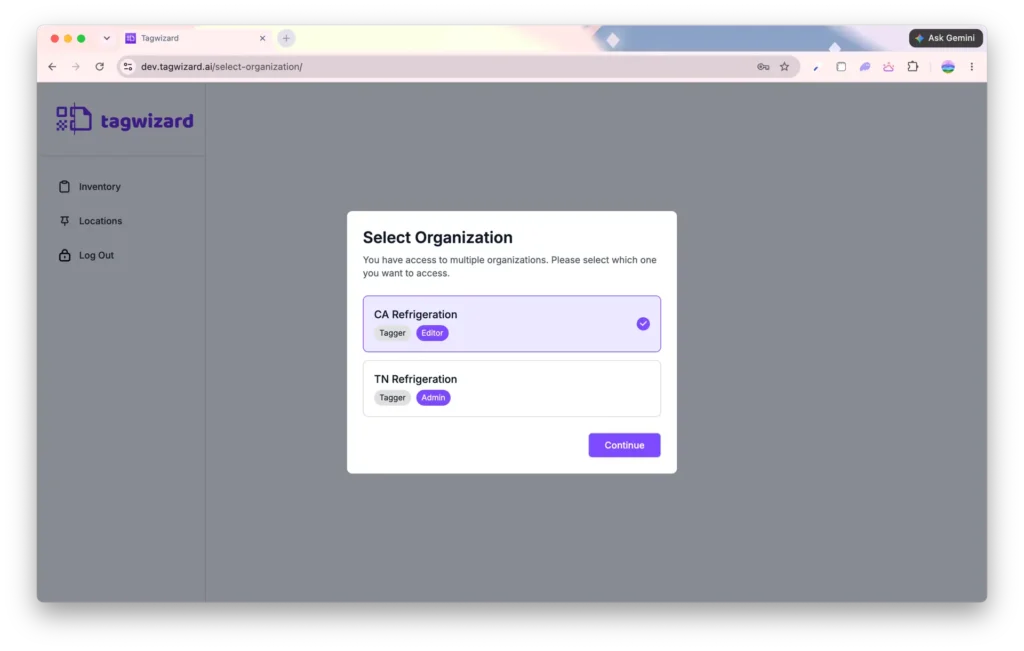The width and height of the screenshot is (1024, 651).
Task: Click the browser forward arrow
Action: 76,67
